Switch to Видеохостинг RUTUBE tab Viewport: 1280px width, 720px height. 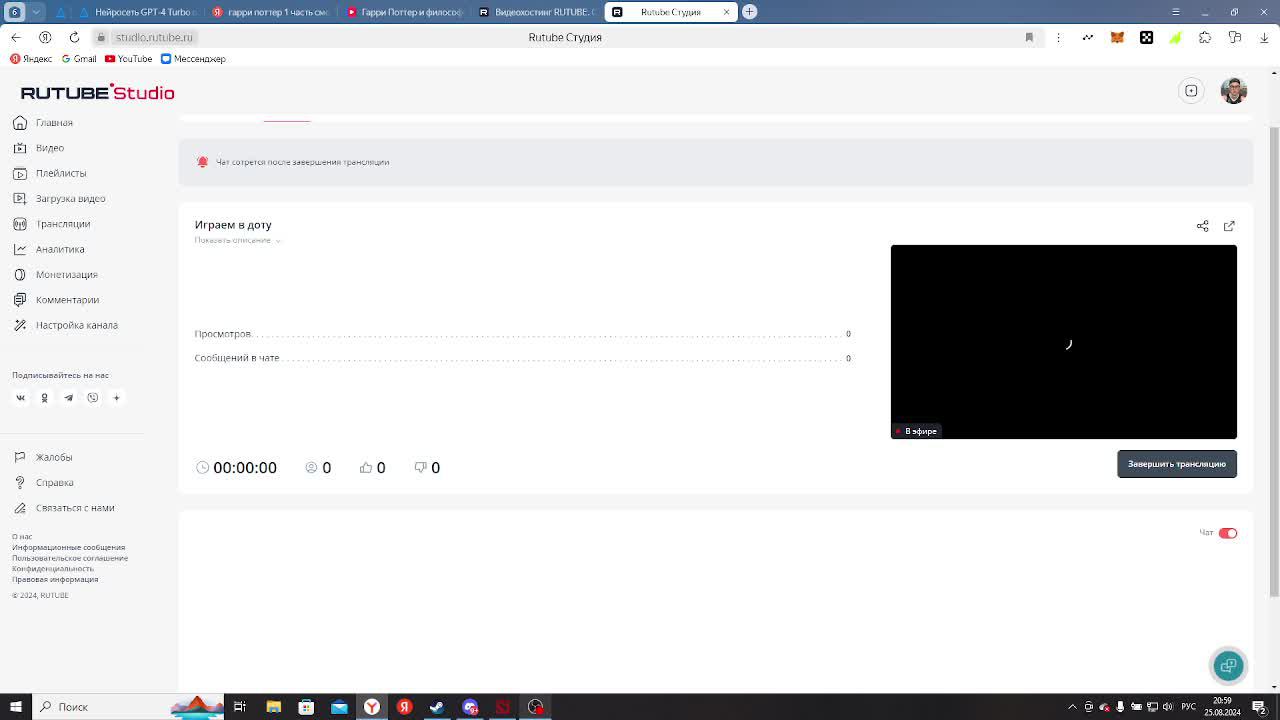tap(537, 12)
